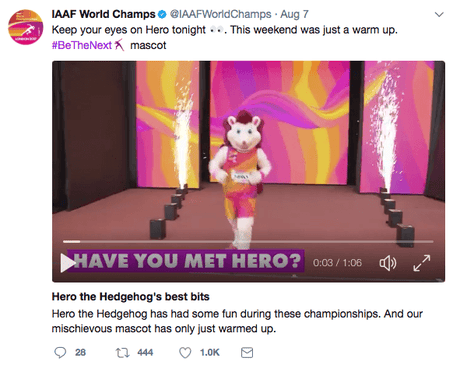Seek on the video progress bar
The width and height of the screenshot is (453, 365).
[248, 241]
